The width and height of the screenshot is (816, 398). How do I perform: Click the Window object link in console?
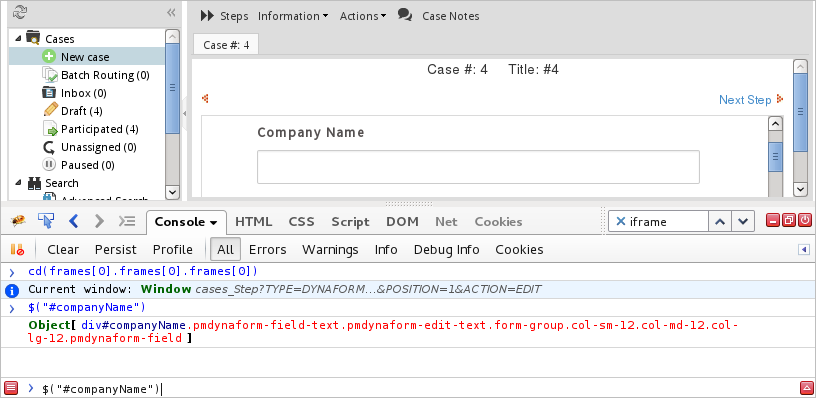[x=166, y=289]
